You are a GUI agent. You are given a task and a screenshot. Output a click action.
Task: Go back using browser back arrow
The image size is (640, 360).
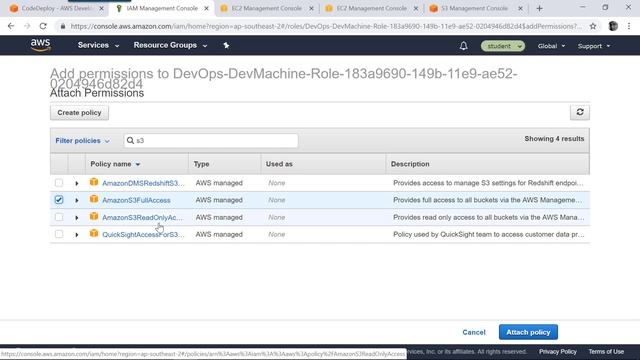[x=11, y=26]
